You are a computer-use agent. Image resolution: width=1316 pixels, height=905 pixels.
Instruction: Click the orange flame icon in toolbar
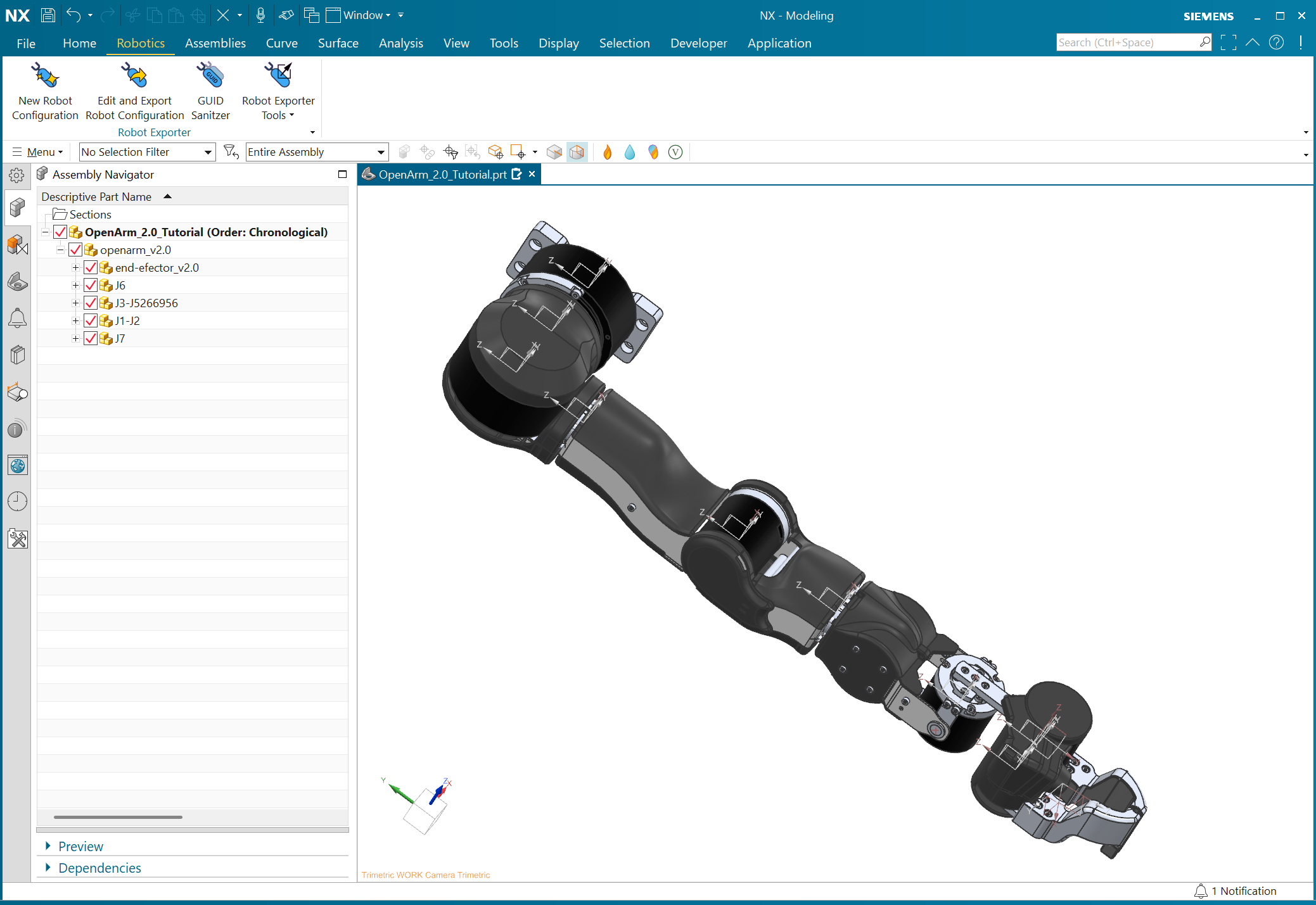(607, 152)
